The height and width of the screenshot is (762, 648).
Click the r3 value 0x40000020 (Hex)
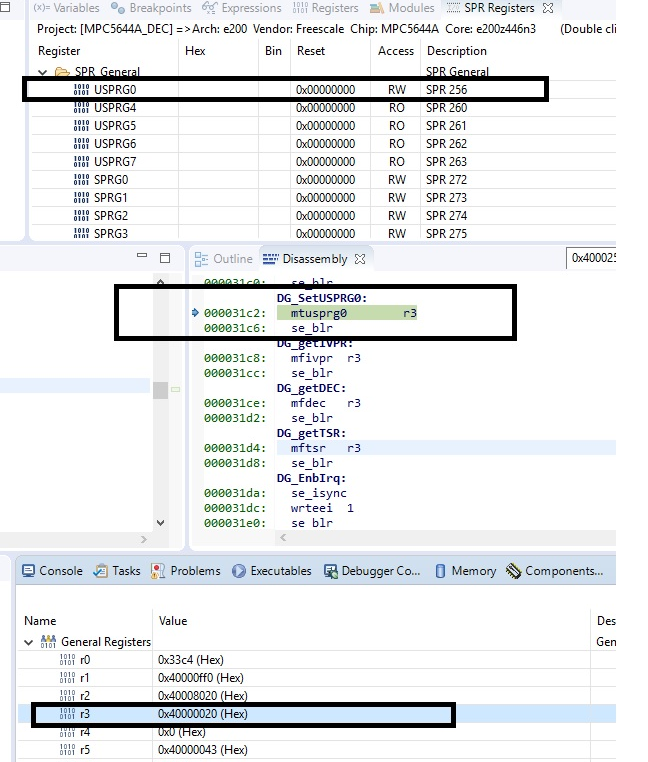pyautogui.click(x=203, y=713)
